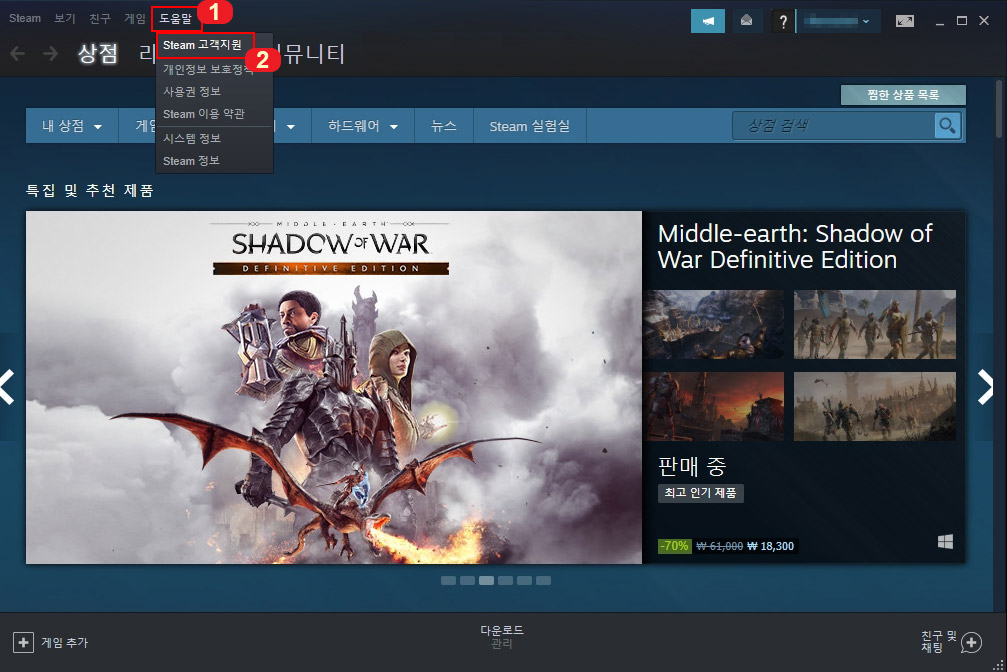Open the Steam 실험실 tab

click(530, 126)
